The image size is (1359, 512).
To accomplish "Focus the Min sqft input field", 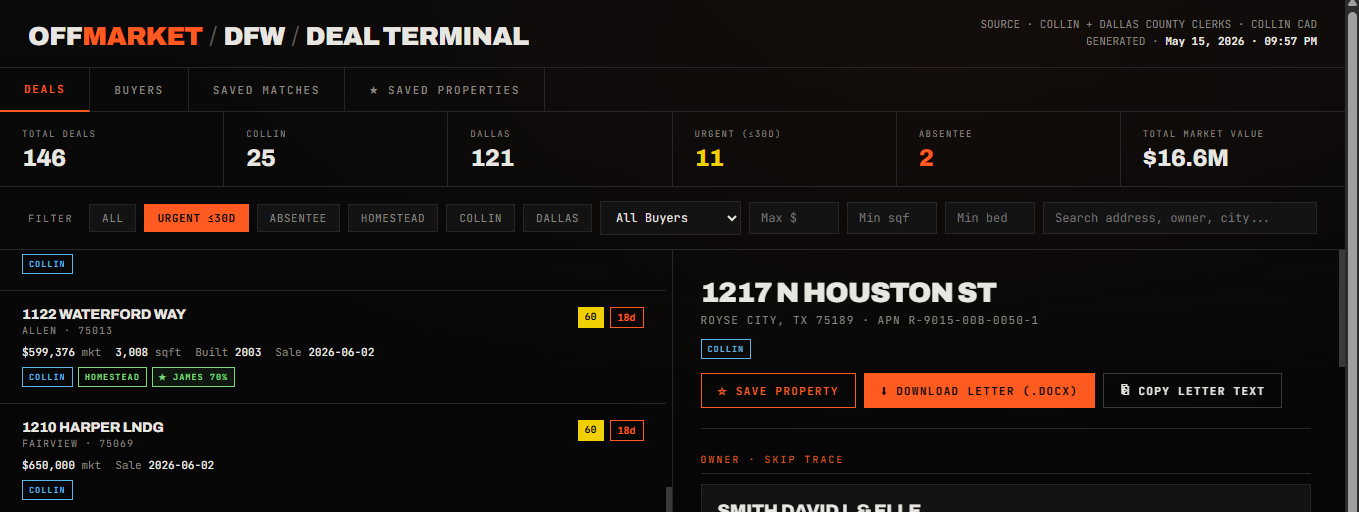I will 892,218.
